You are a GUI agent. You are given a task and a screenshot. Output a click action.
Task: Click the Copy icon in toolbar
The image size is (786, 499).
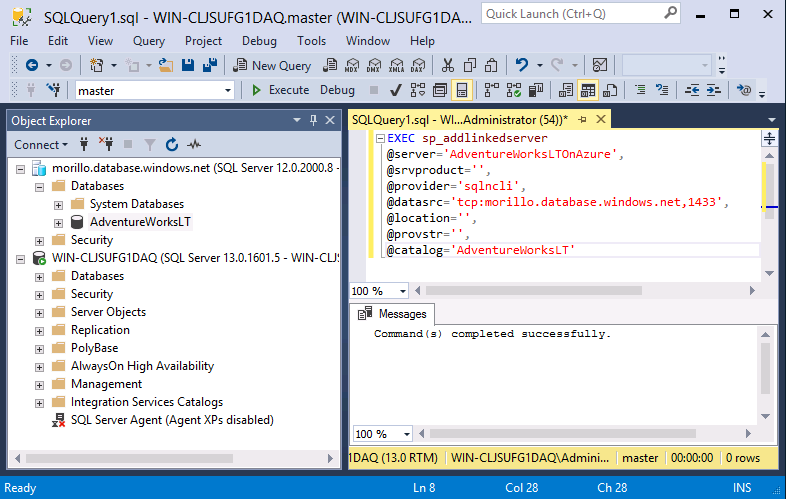(470, 65)
